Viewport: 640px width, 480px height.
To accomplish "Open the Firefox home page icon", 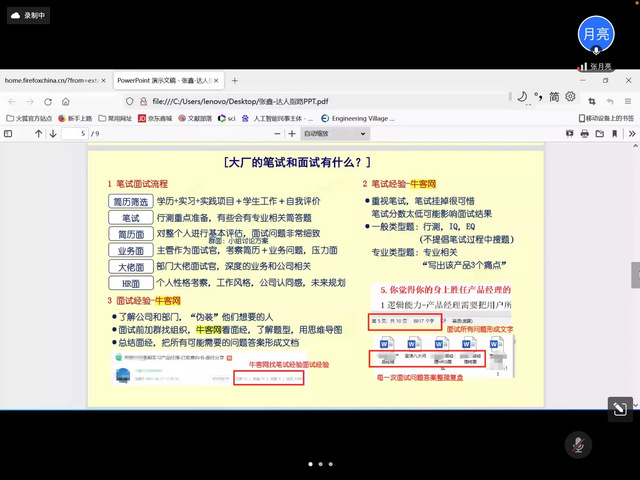I will 66,101.
